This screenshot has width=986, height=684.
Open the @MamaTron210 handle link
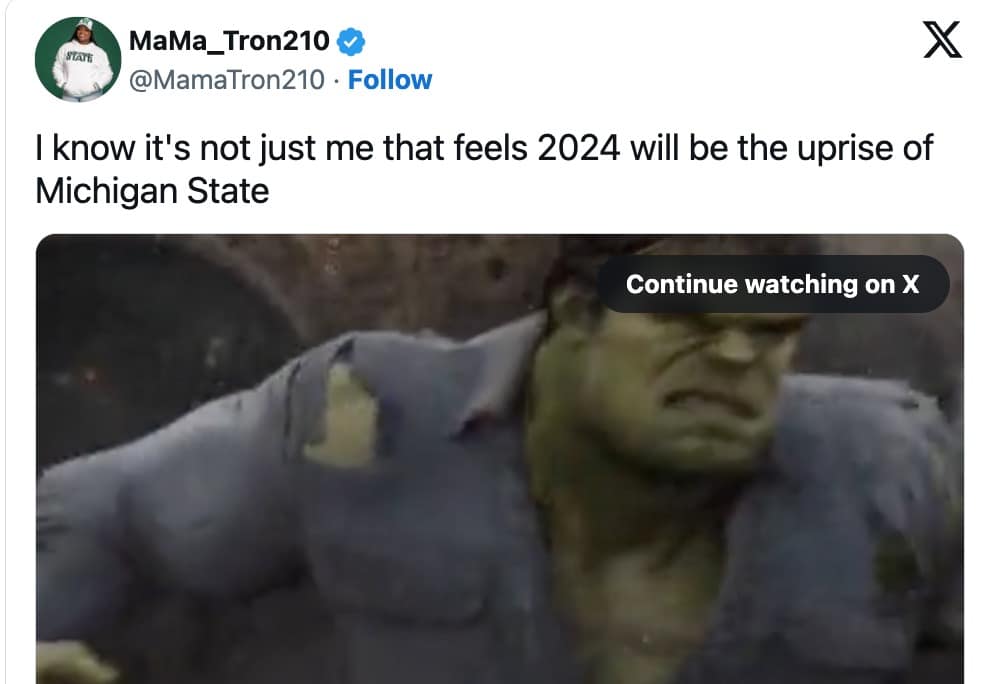click(227, 80)
